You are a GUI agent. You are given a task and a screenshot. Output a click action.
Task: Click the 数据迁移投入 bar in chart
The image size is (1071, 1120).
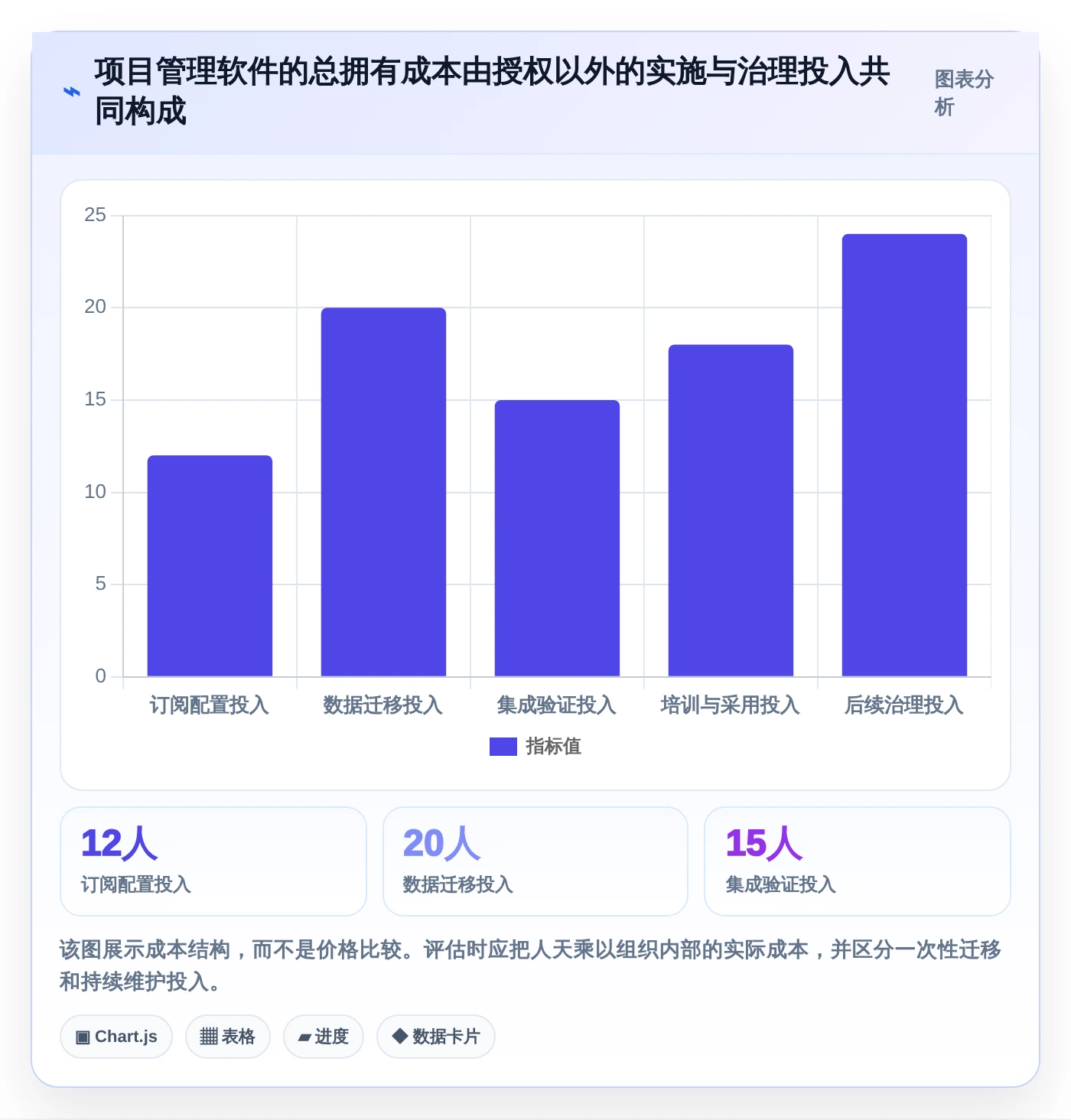pyautogui.click(x=383, y=492)
